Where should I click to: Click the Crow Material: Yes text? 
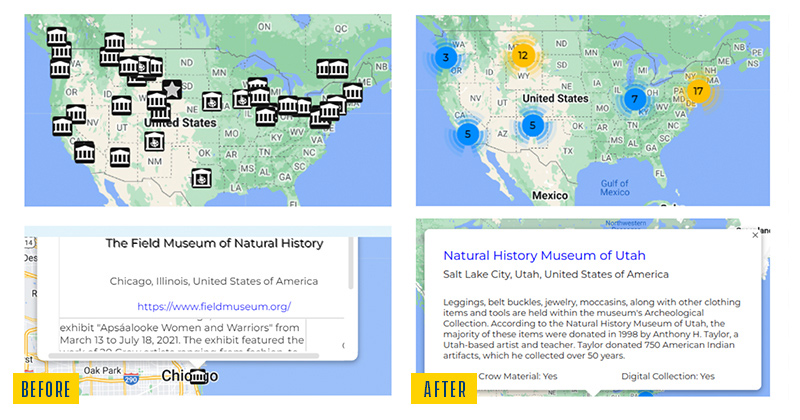tap(517, 376)
